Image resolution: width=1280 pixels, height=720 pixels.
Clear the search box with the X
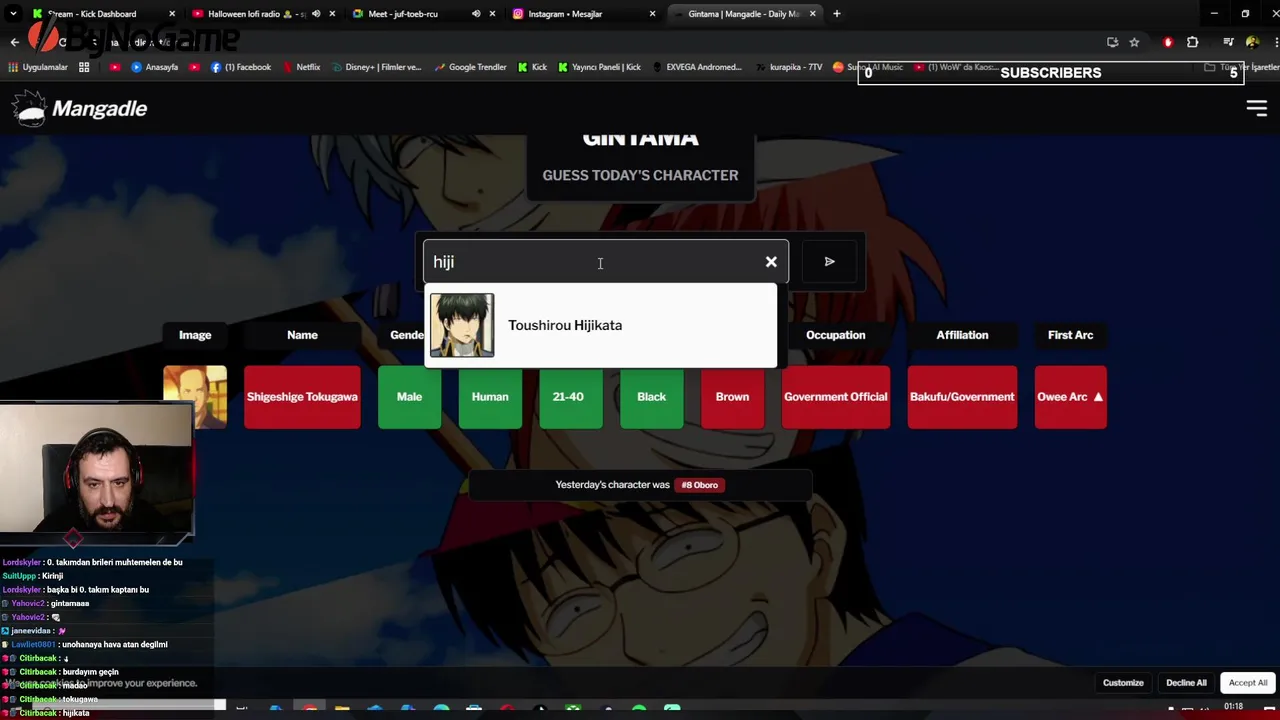click(771, 262)
